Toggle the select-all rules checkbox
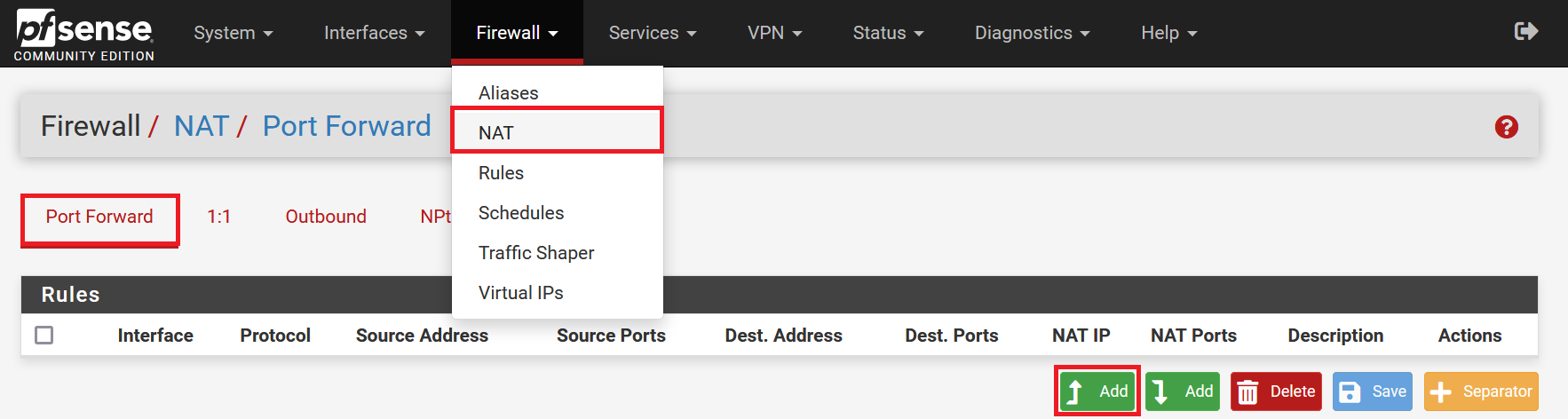Image resolution: width=1568 pixels, height=419 pixels. (44, 336)
